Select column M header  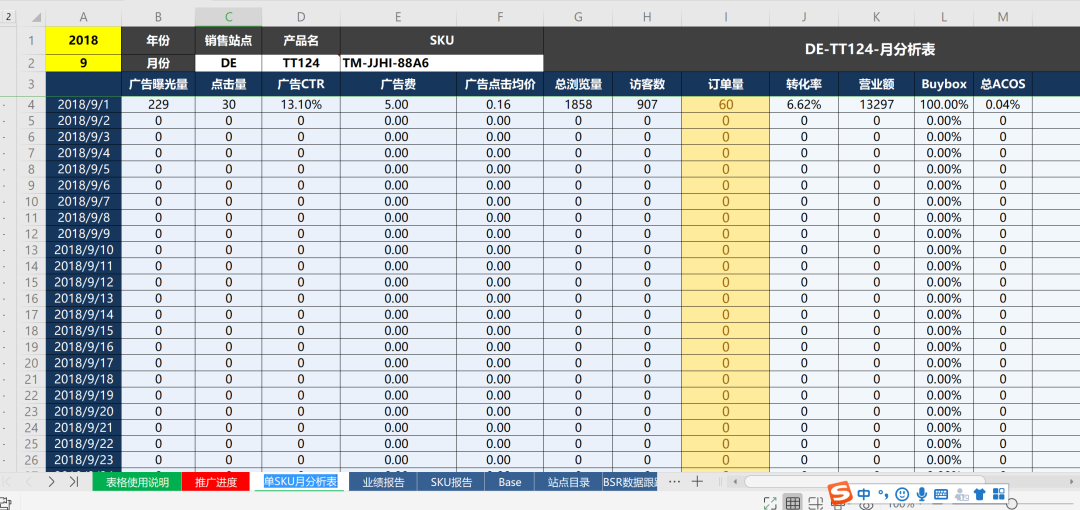[1003, 17]
